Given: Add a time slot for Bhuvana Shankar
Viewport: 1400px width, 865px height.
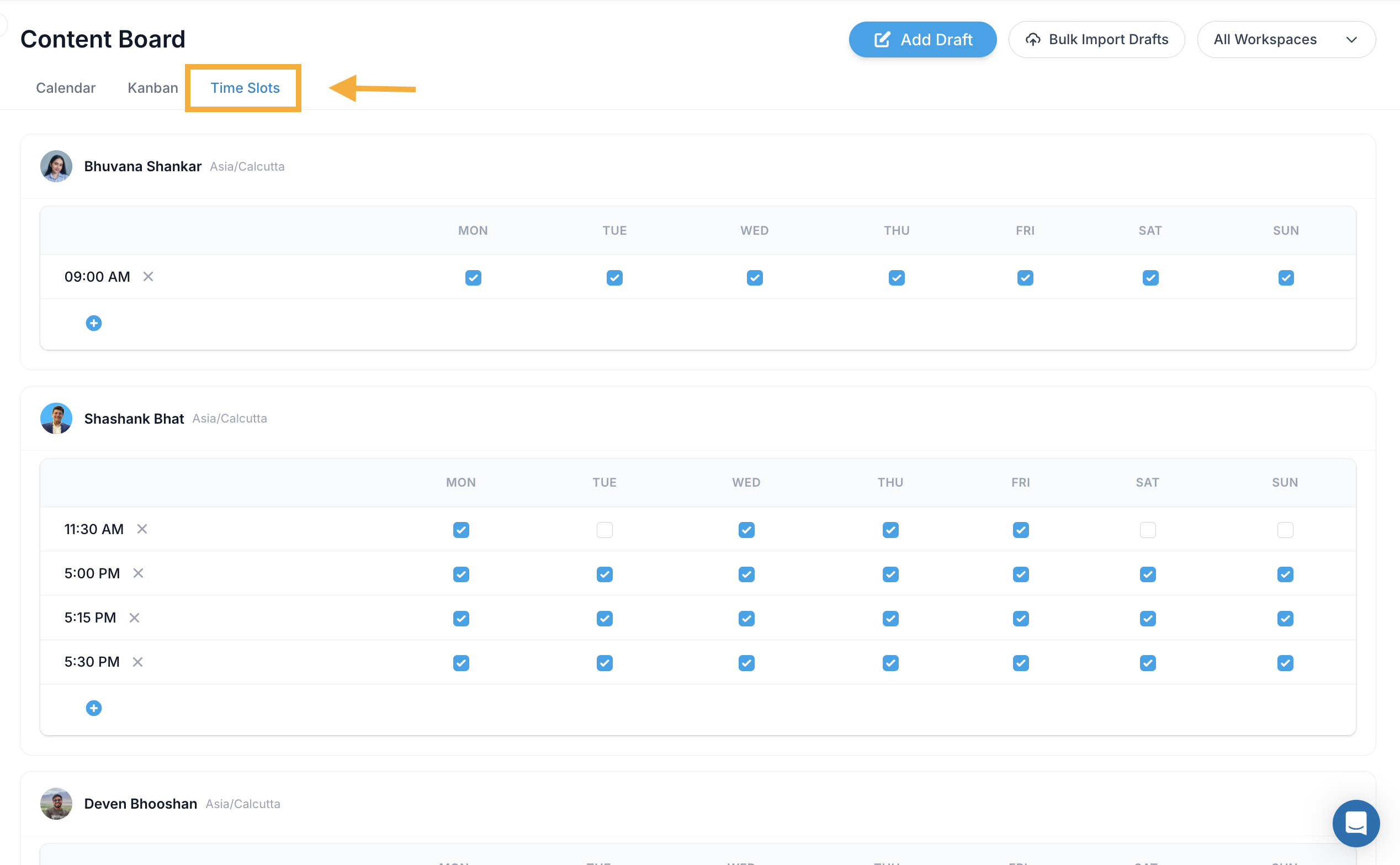Looking at the screenshot, I should coord(94,323).
